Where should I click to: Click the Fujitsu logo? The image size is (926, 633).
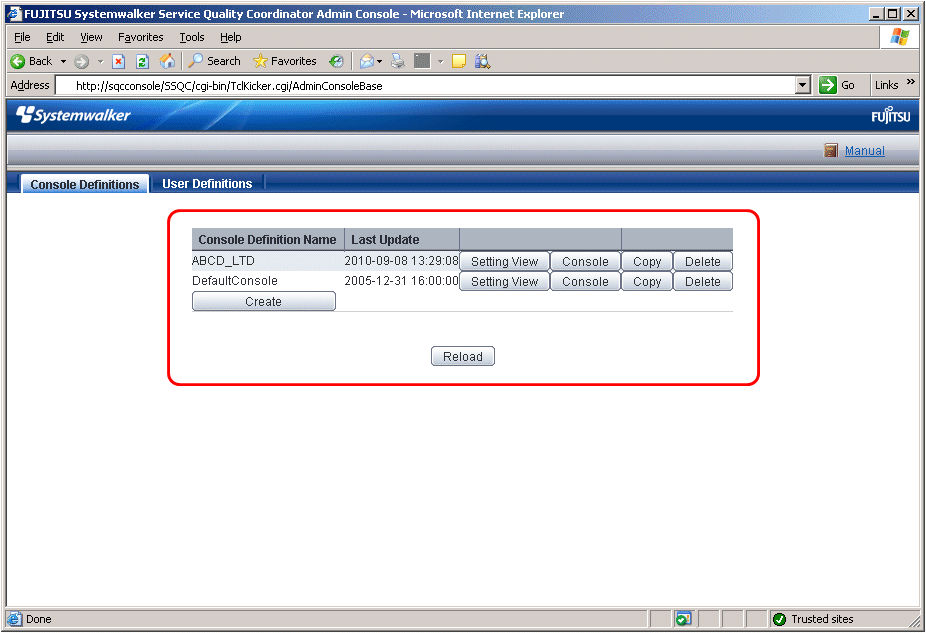pyautogui.click(x=891, y=115)
